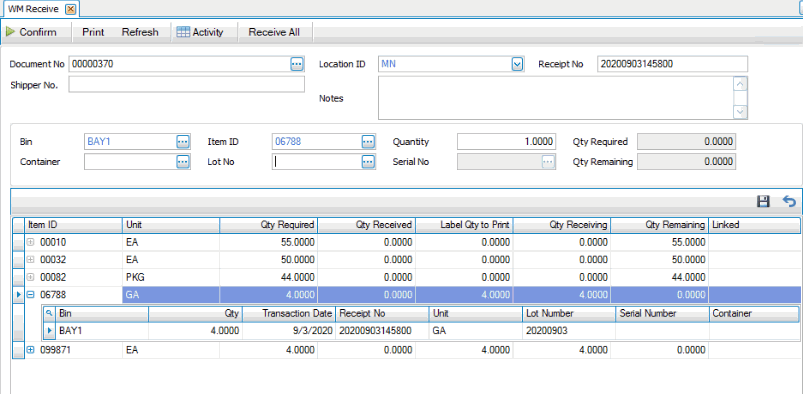This screenshot has height=394, width=803.
Task: Click the Bin field showing BAY1
Action: pos(130,141)
